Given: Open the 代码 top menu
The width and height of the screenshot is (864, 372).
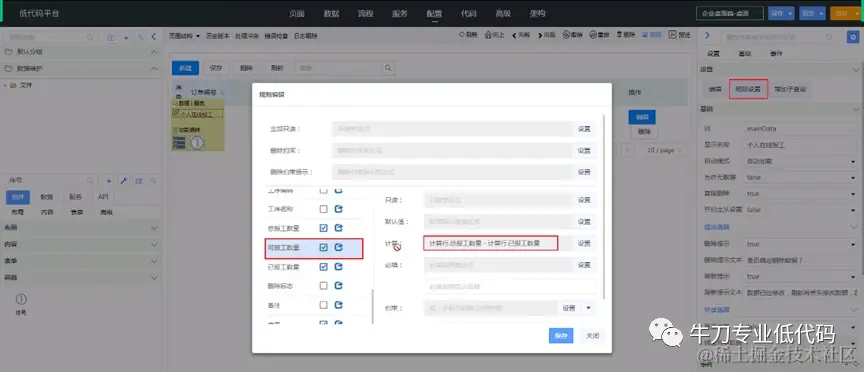Looking at the screenshot, I should [468, 14].
